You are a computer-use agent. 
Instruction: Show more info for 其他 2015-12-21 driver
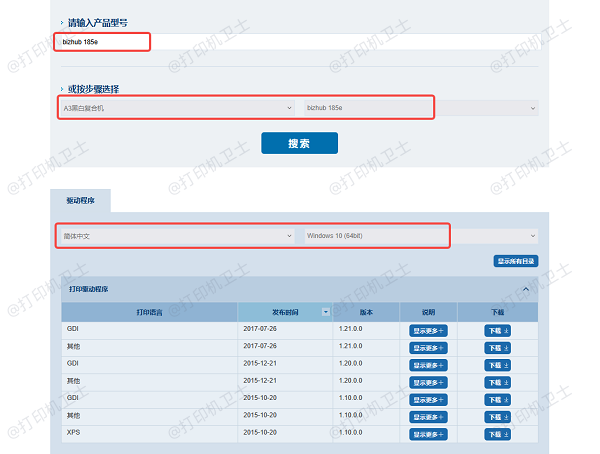point(428,382)
